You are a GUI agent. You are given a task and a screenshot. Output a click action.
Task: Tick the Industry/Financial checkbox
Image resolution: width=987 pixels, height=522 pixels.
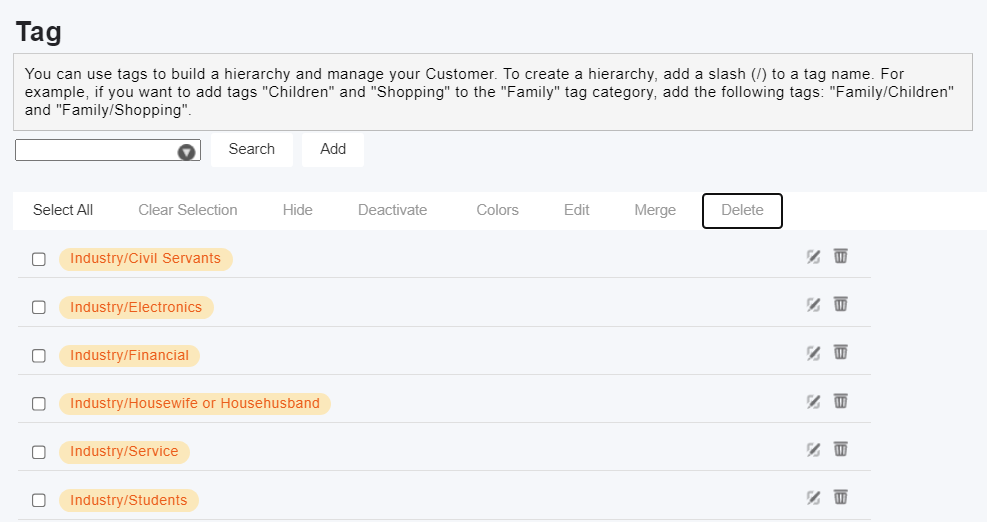(x=39, y=356)
